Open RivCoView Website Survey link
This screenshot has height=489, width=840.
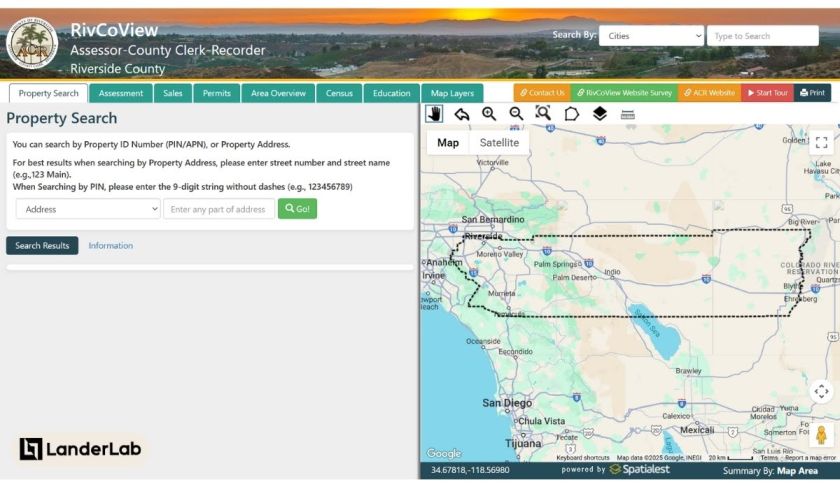pyautogui.click(x=624, y=93)
